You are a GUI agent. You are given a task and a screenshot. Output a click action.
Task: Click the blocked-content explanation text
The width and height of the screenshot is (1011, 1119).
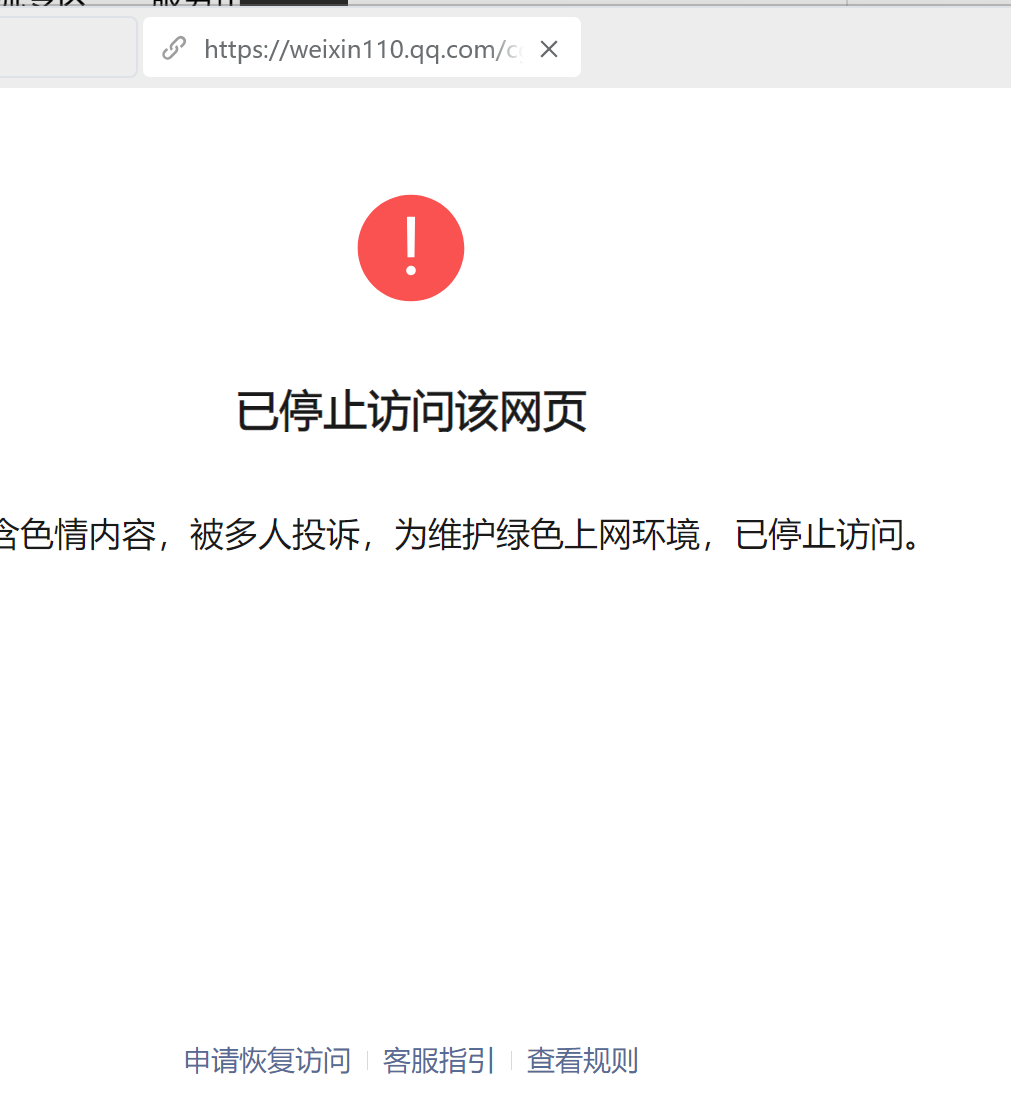(x=458, y=535)
